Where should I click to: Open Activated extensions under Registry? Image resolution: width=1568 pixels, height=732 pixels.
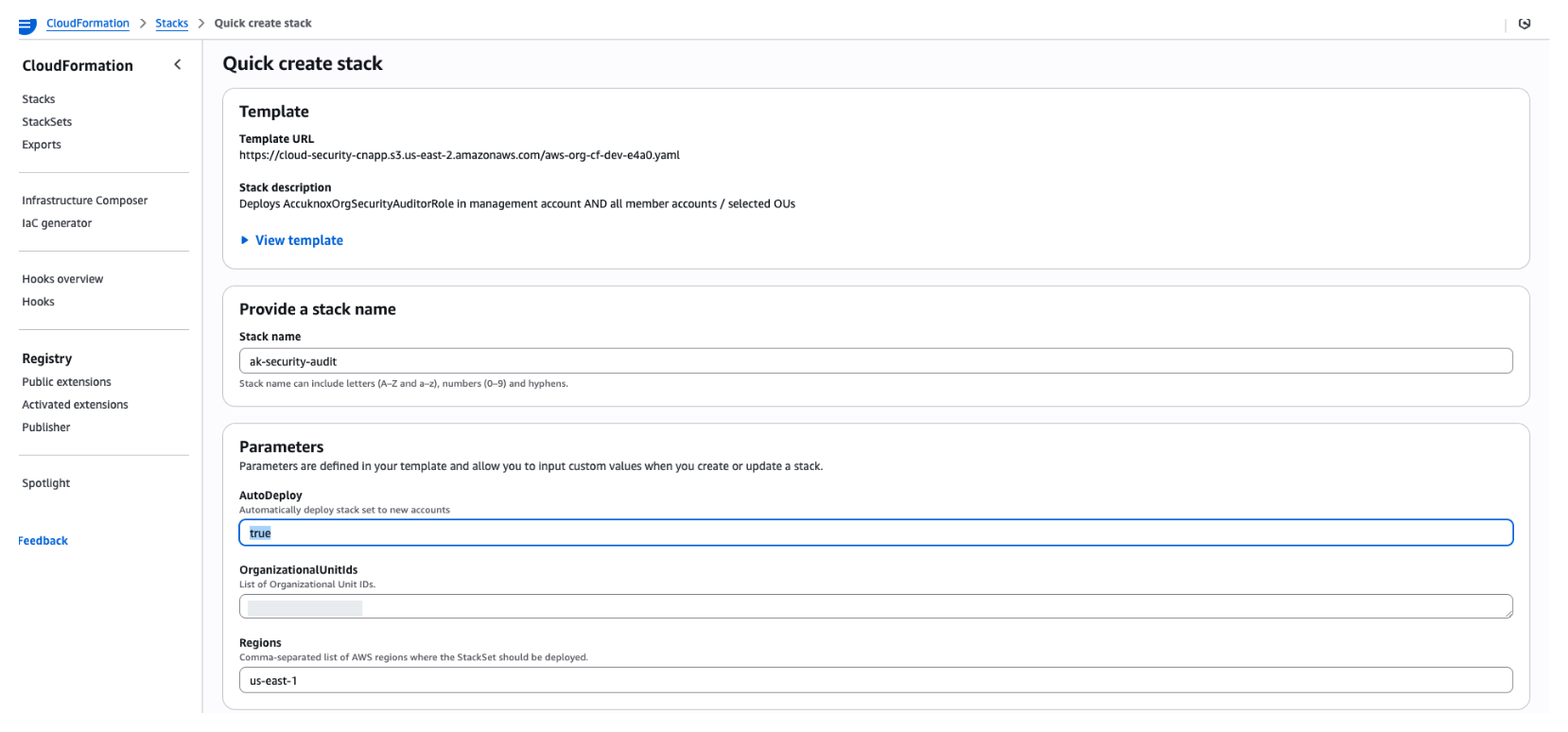point(76,405)
